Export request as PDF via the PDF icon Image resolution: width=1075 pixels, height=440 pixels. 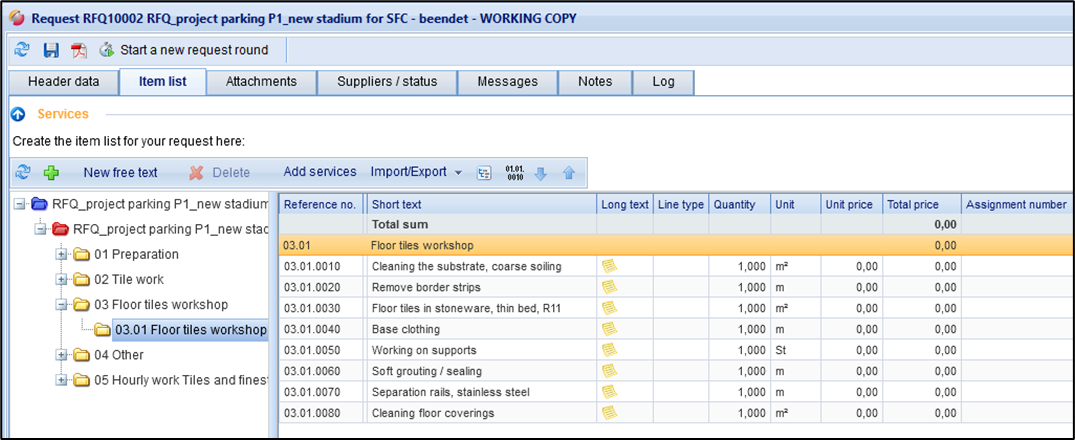click(x=78, y=50)
